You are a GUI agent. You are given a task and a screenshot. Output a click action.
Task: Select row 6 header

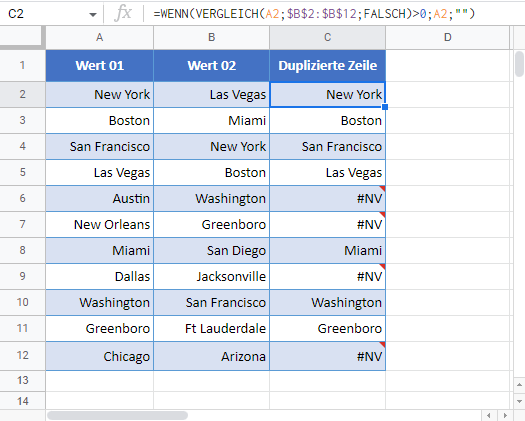[22, 198]
